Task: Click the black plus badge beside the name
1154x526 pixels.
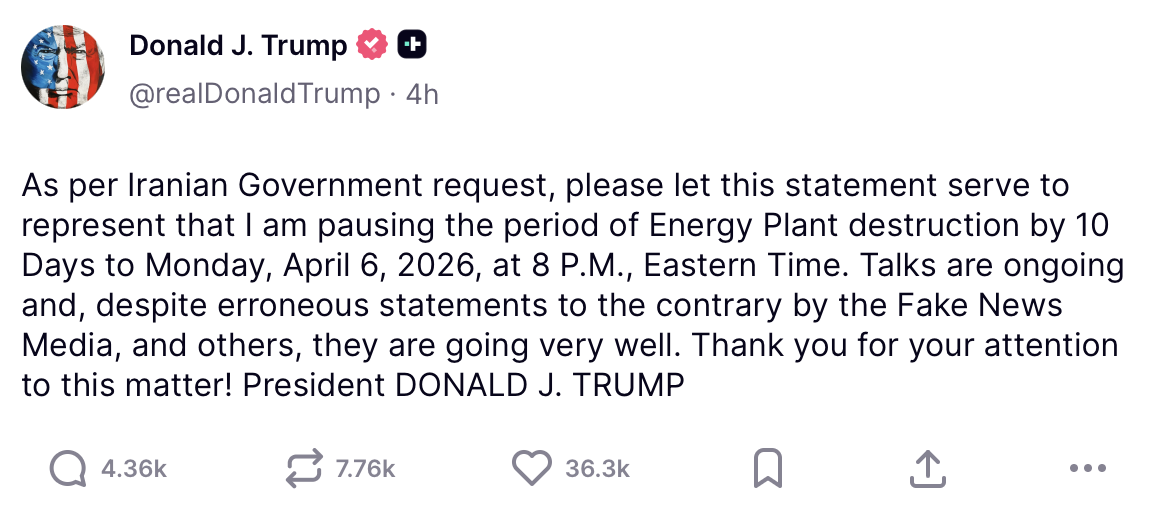Action: click(x=413, y=45)
